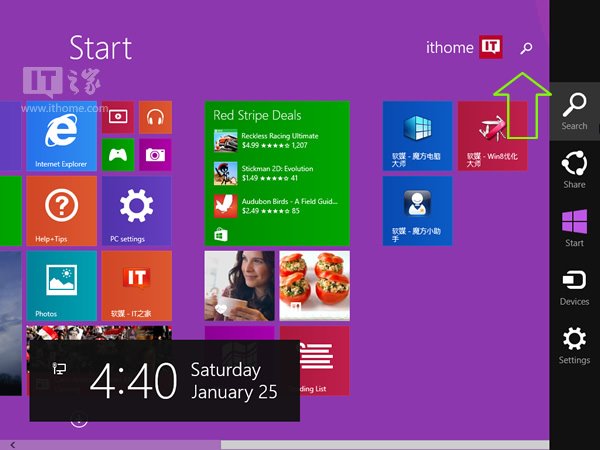Select the Audubon Birds deal listing

(x=276, y=205)
